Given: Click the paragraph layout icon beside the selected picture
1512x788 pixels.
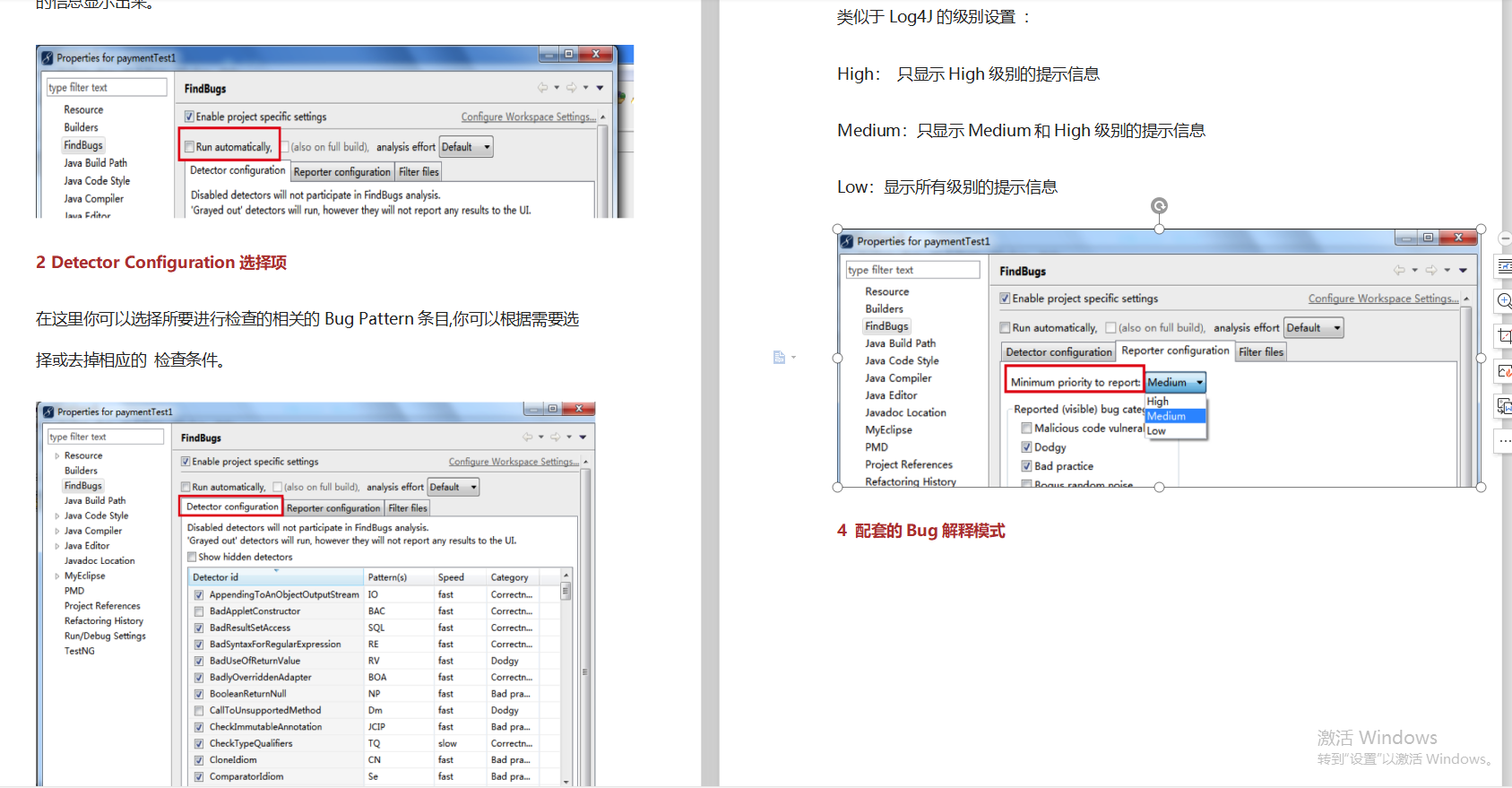Looking at the screenshot, I should [x=779, y=358].
